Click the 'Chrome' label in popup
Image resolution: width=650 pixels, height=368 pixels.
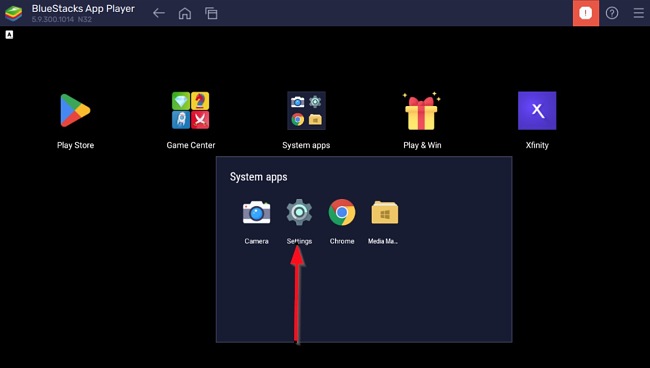[342, 241]
